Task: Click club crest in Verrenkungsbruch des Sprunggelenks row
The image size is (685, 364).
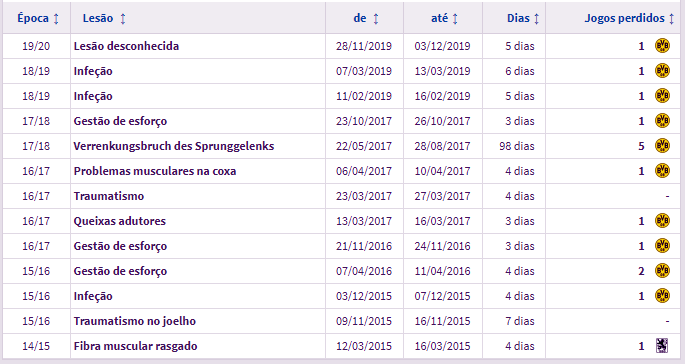Action: pyautogui.click(x=662, y=146)
